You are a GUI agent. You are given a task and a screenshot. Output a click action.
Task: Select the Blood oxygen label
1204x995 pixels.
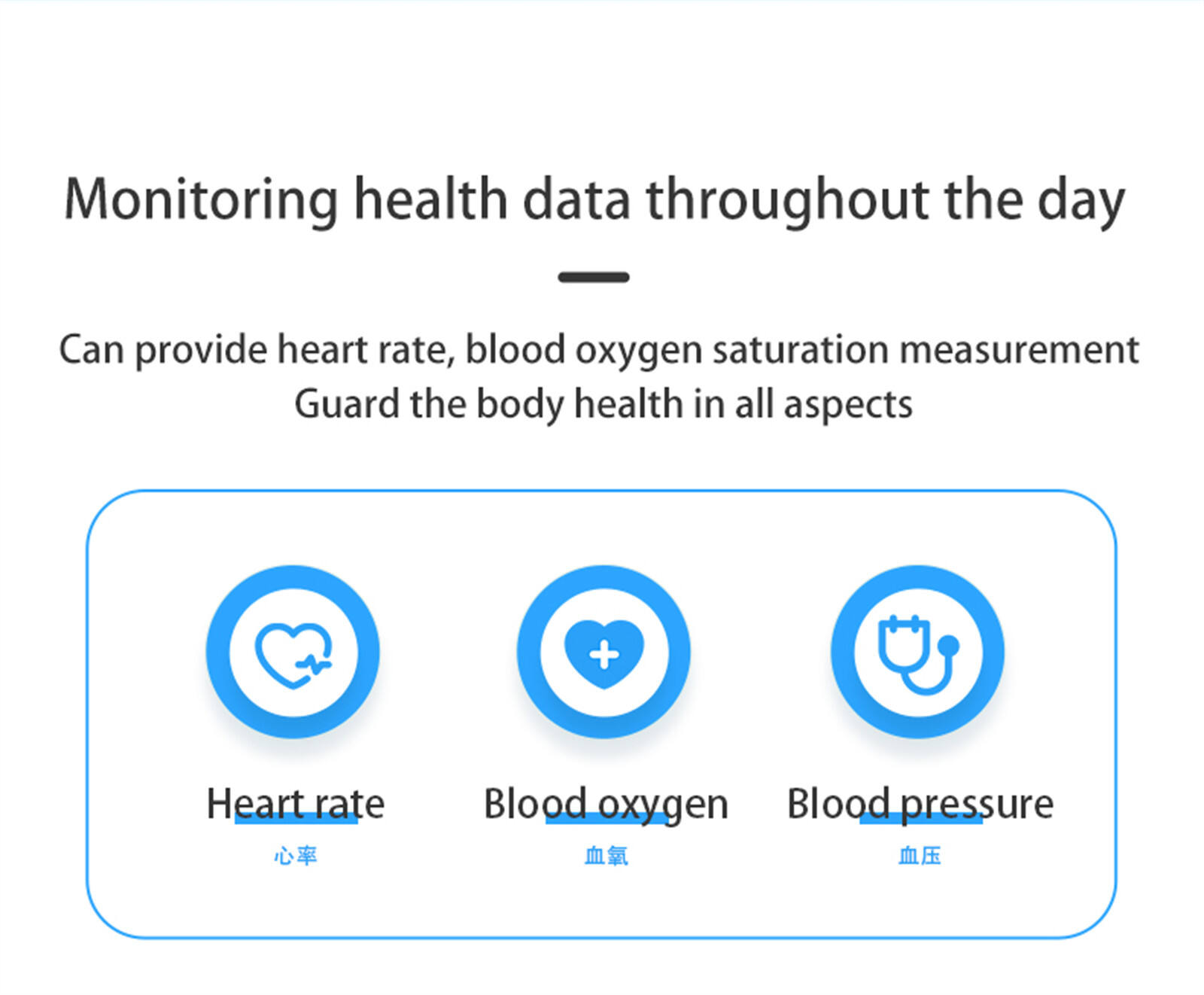(606, 805)
